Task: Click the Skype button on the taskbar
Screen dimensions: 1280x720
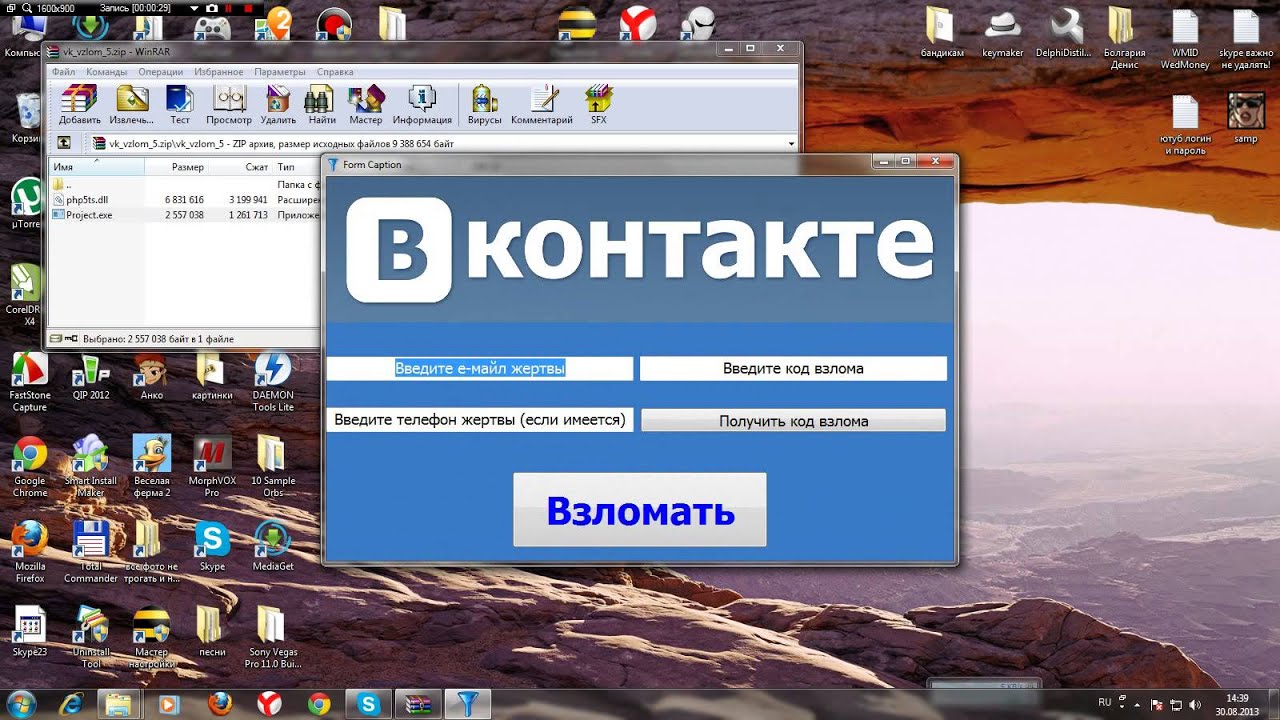Action: pyautogui.click(x=368, y=704)
